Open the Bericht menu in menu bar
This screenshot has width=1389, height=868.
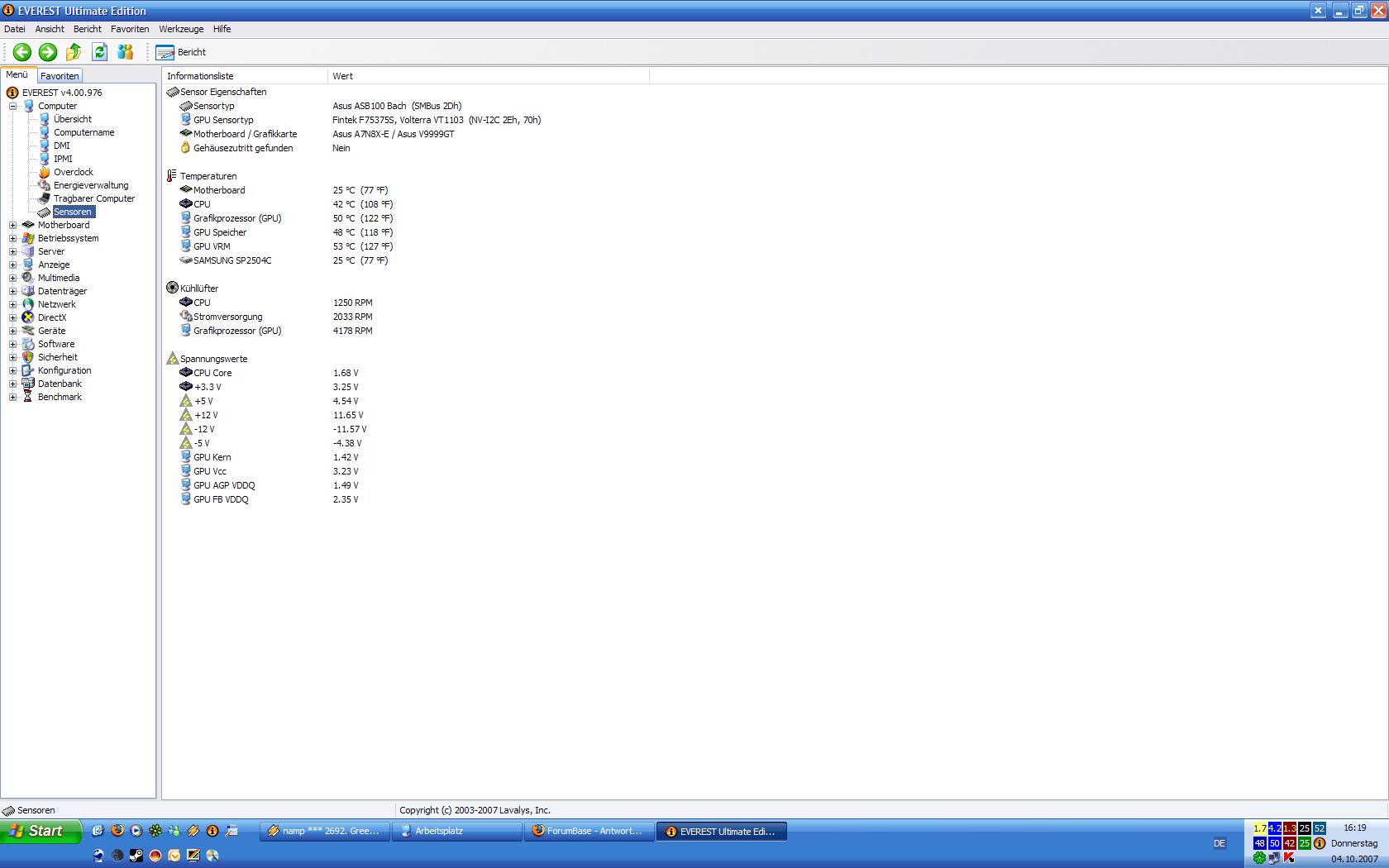(x=88, y=29)
